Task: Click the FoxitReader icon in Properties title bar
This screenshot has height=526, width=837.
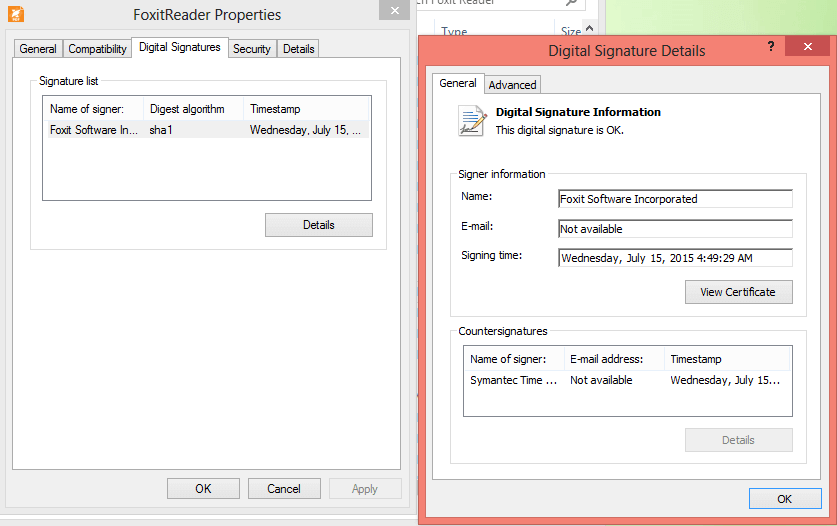Action: (x=17, y=15)
